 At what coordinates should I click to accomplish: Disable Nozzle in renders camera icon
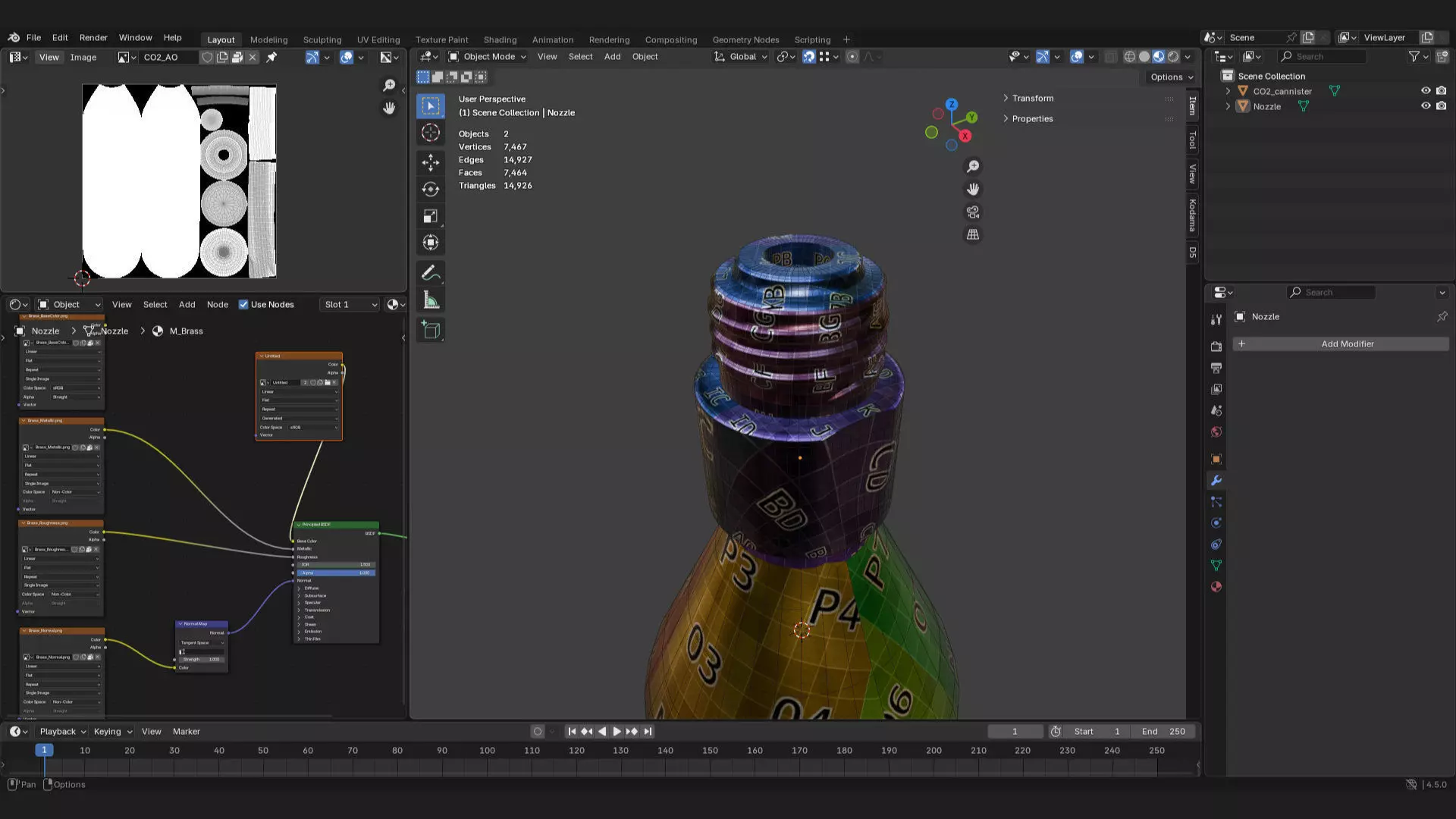click(x=1442, y=106)
